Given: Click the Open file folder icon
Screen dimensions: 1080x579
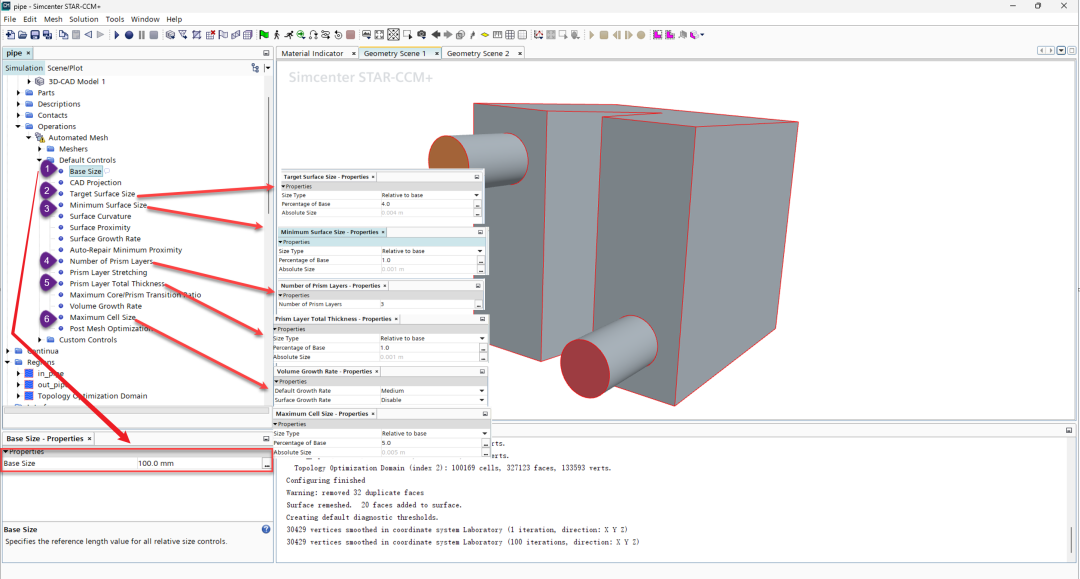Looking at the screenshot, I should click(x=22, y=34).
